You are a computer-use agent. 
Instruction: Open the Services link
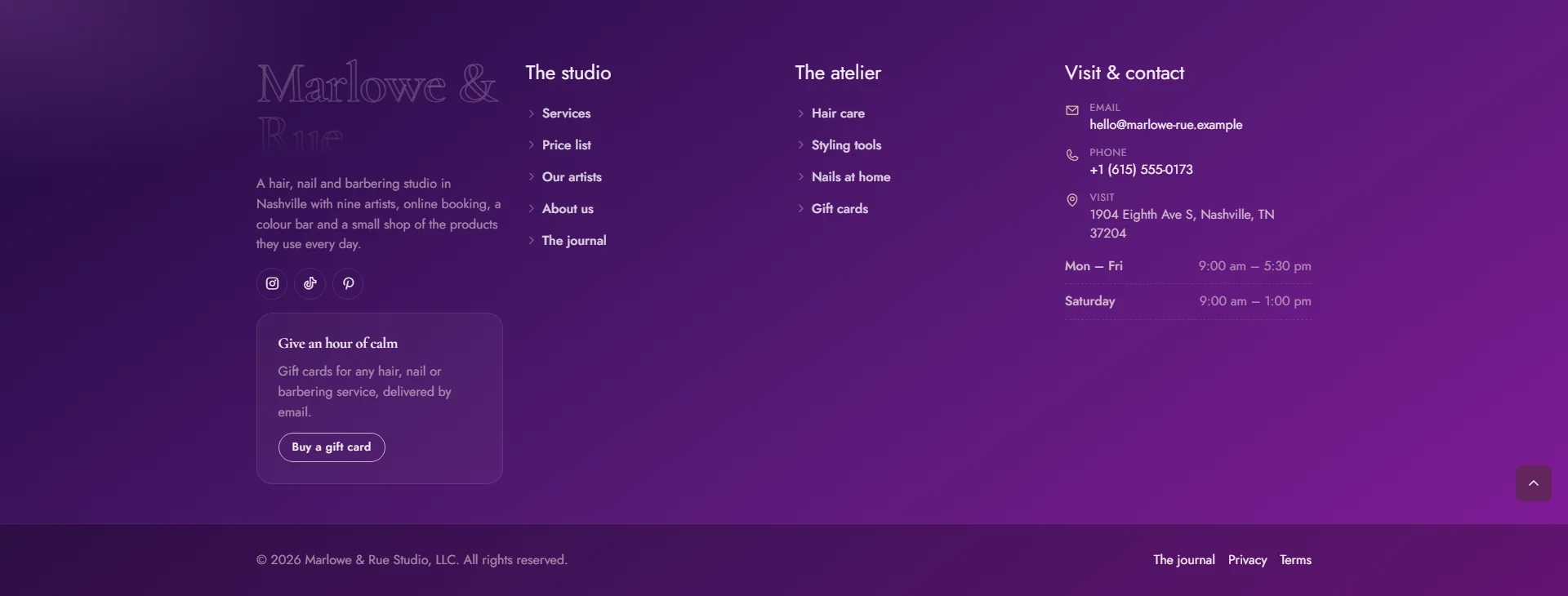[x=566, y=113]
